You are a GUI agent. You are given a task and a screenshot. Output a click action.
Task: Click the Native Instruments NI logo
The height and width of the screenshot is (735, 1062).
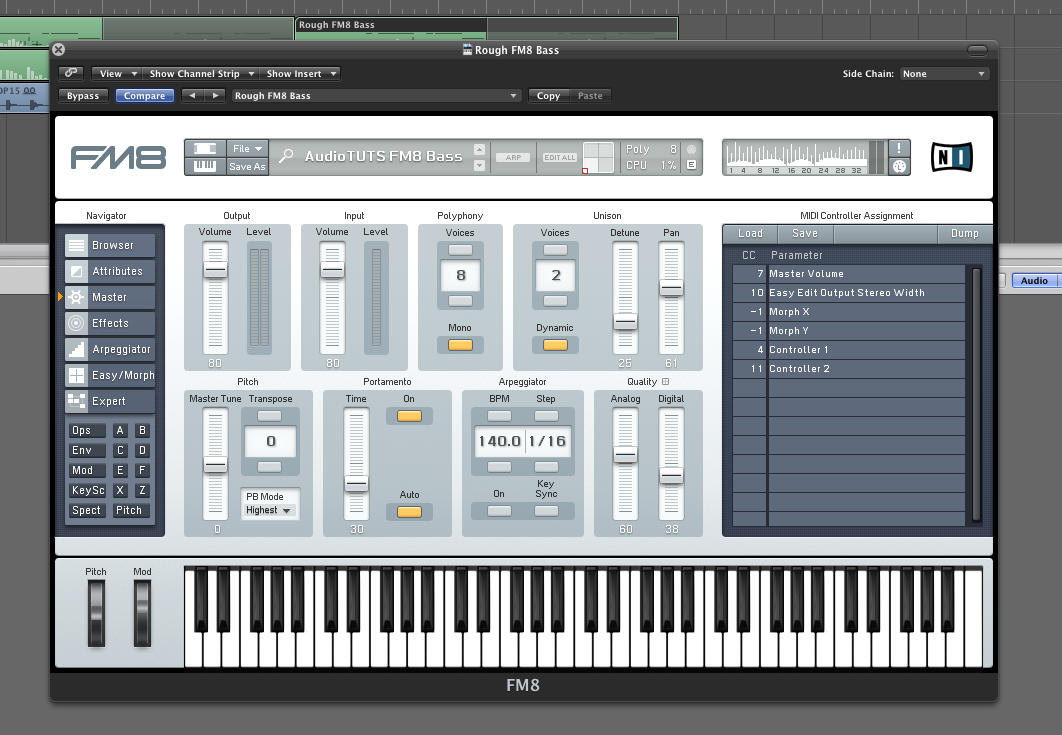click(952, 157)
